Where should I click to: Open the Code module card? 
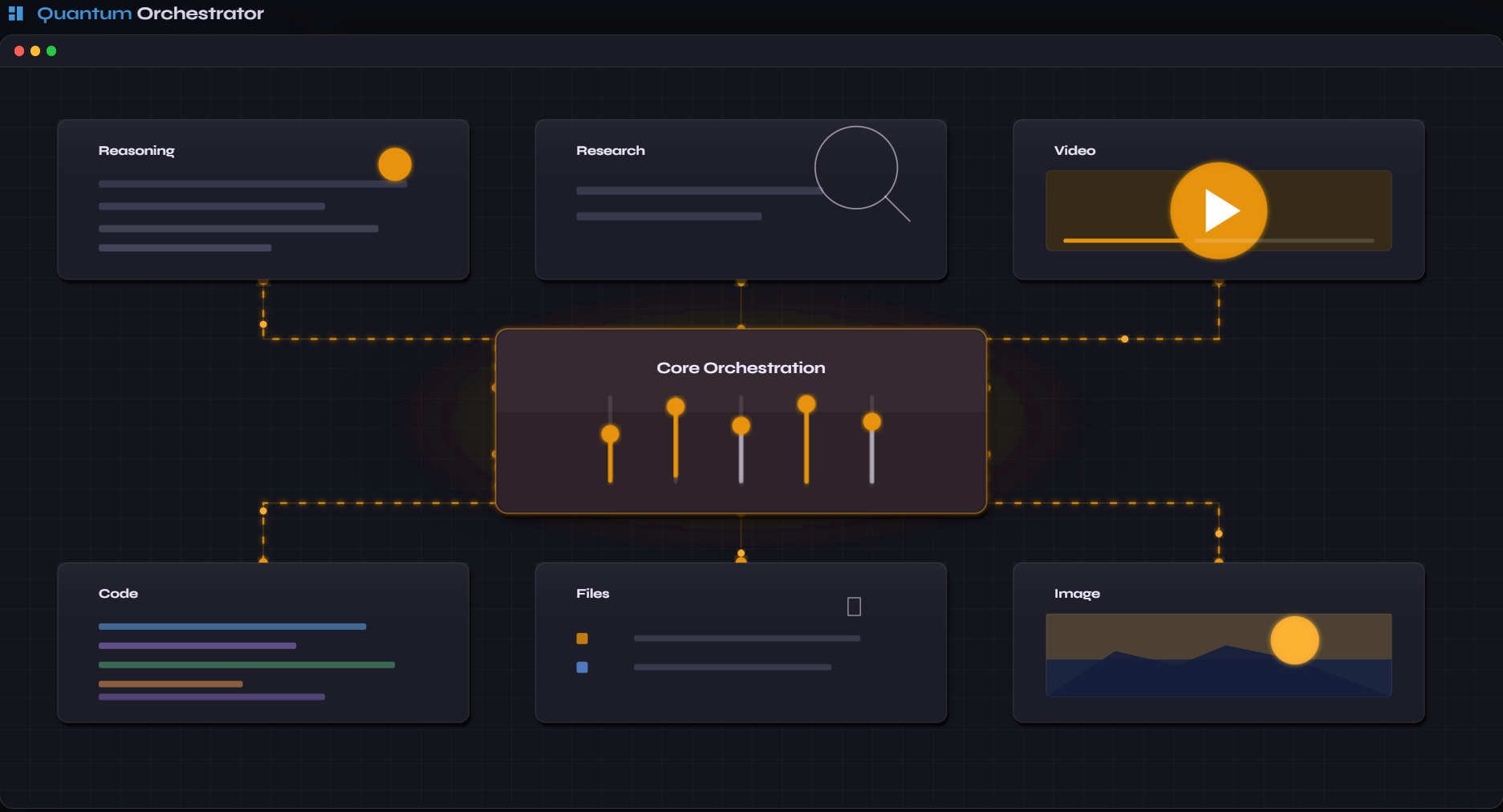263,642
